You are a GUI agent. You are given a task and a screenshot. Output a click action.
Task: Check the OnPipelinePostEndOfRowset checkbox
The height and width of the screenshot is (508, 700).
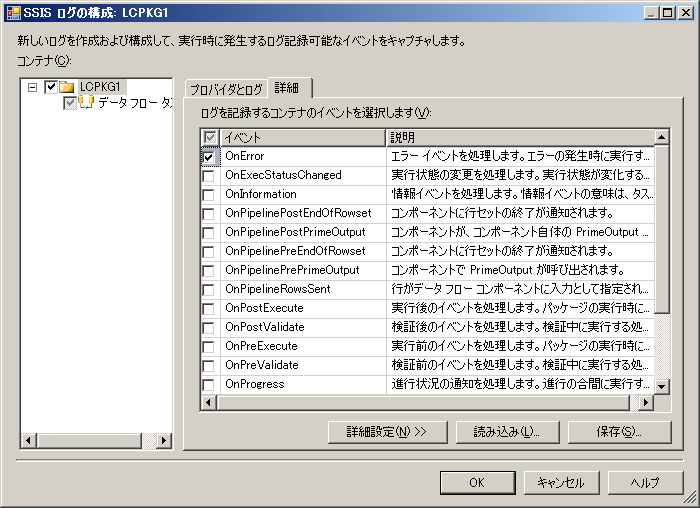tap(208, 214)
